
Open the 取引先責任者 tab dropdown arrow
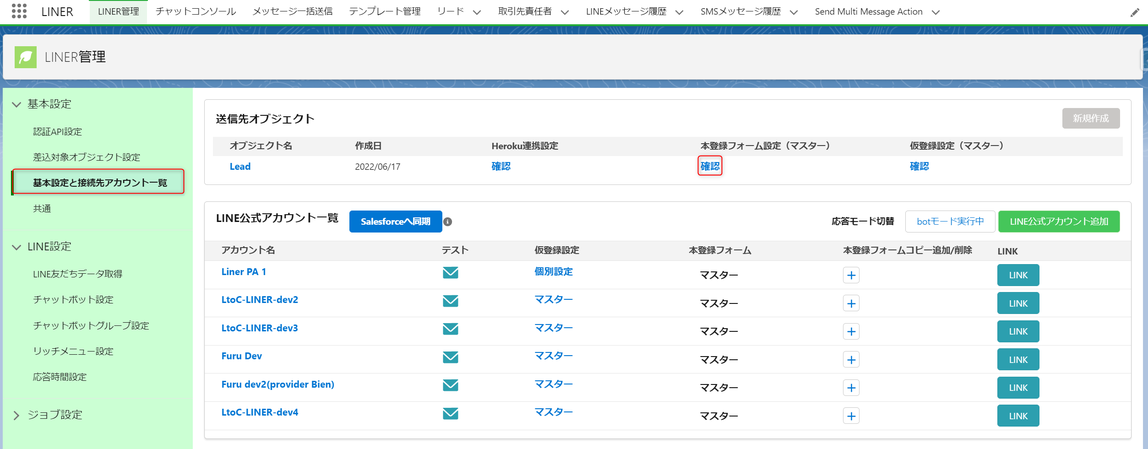point(566,12)
